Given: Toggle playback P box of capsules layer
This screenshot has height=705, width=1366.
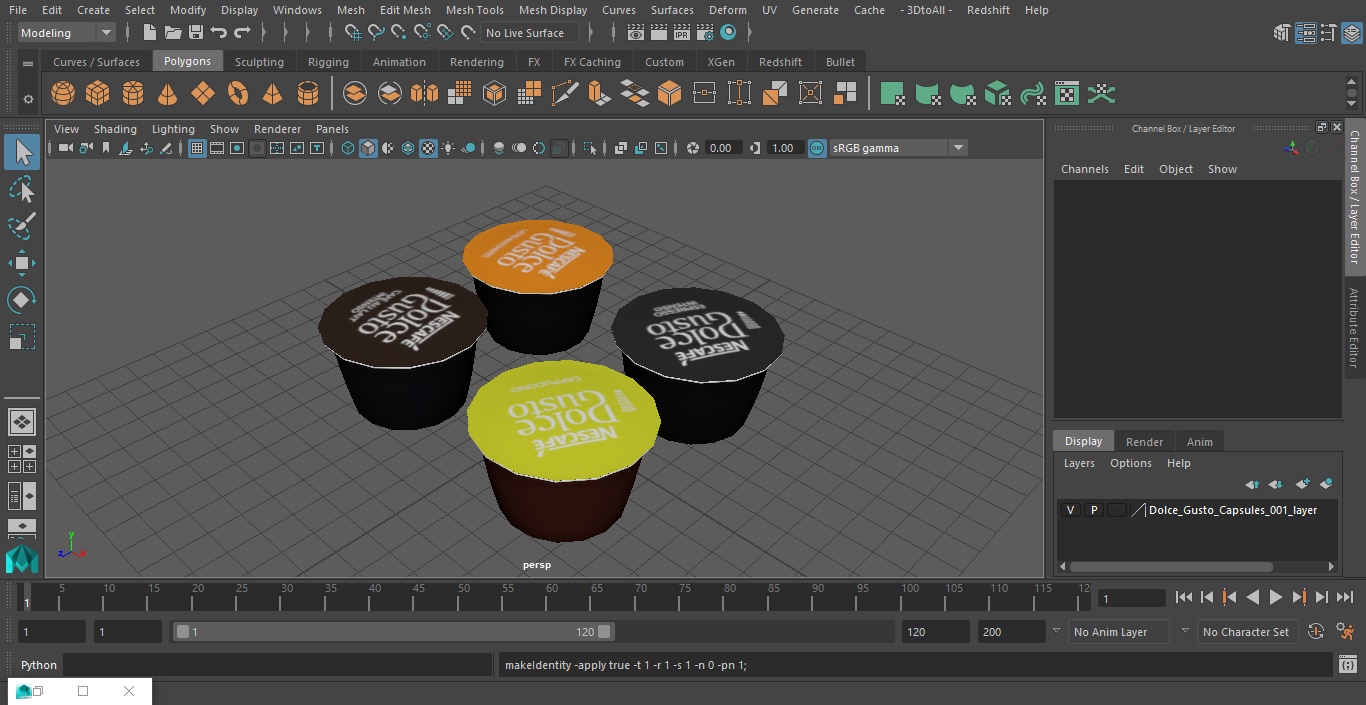Looking at the screenshot, I should tap(1093, 510).
